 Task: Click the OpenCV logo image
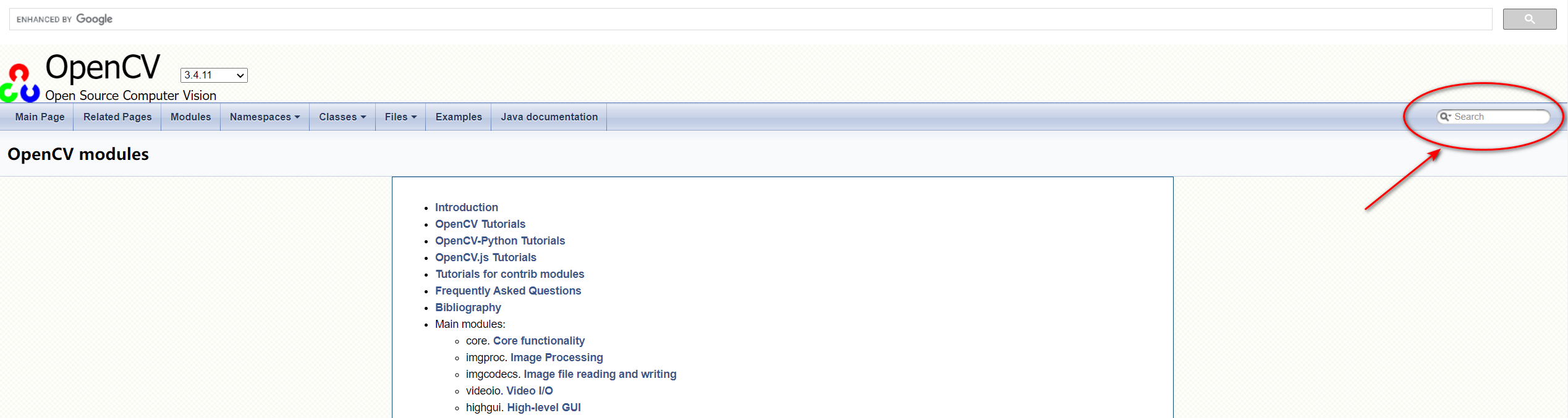20,83
